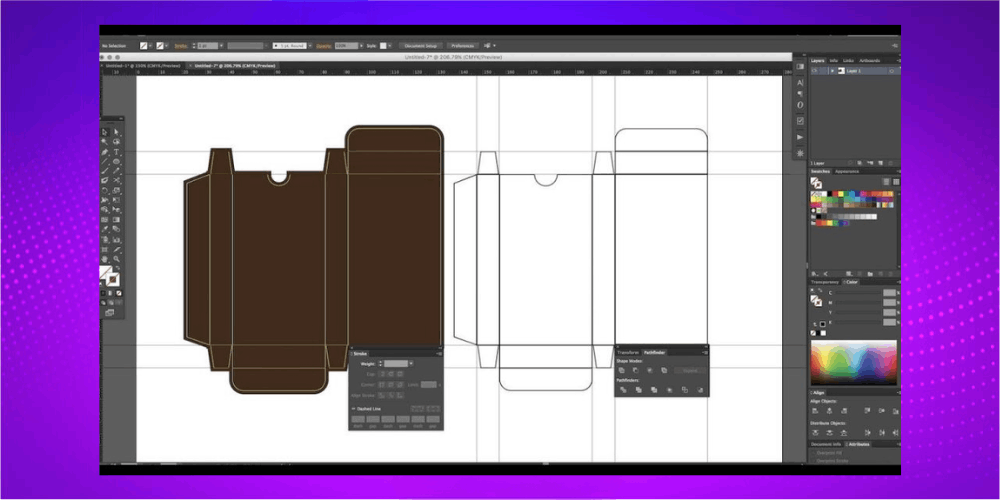Open the sunburst icon panel in dock
Image resolution: width=1000 pixels, height=500 pixels.
(800, 154)
